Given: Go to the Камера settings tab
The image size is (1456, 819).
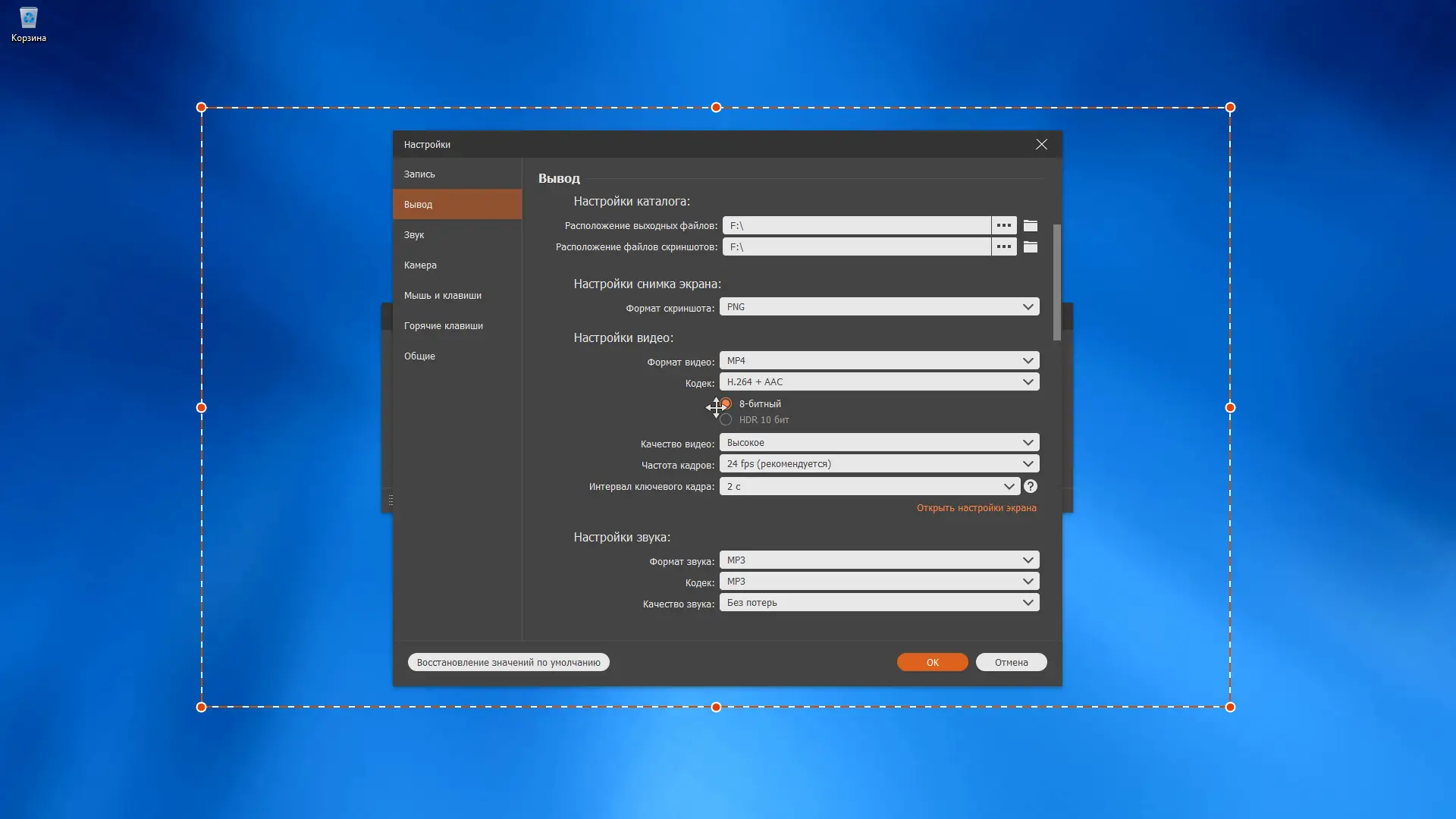Looking at the screenshot, I should (x=420, y=265).
